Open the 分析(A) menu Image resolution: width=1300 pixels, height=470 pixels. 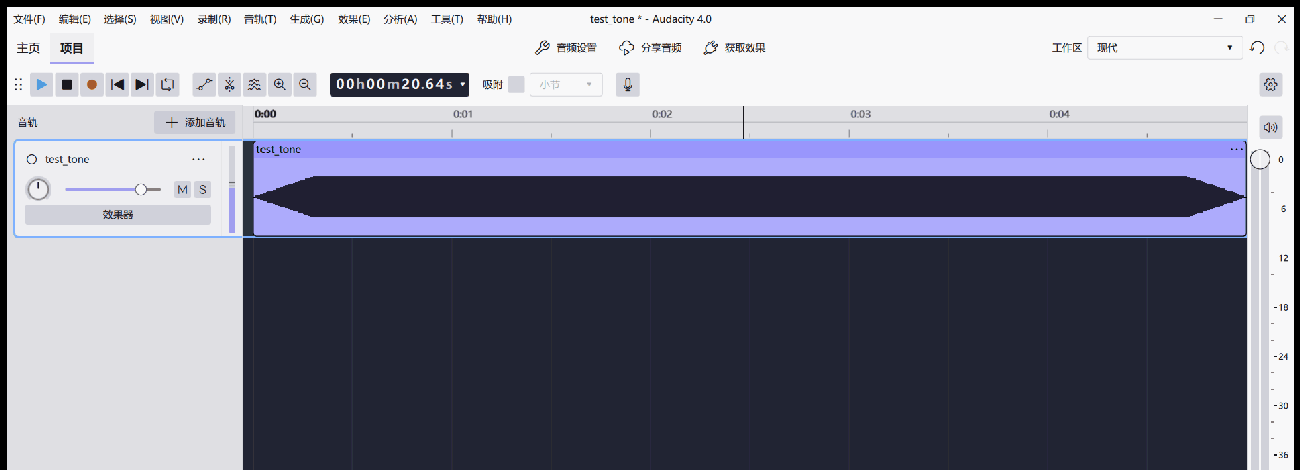click(400, 19)
